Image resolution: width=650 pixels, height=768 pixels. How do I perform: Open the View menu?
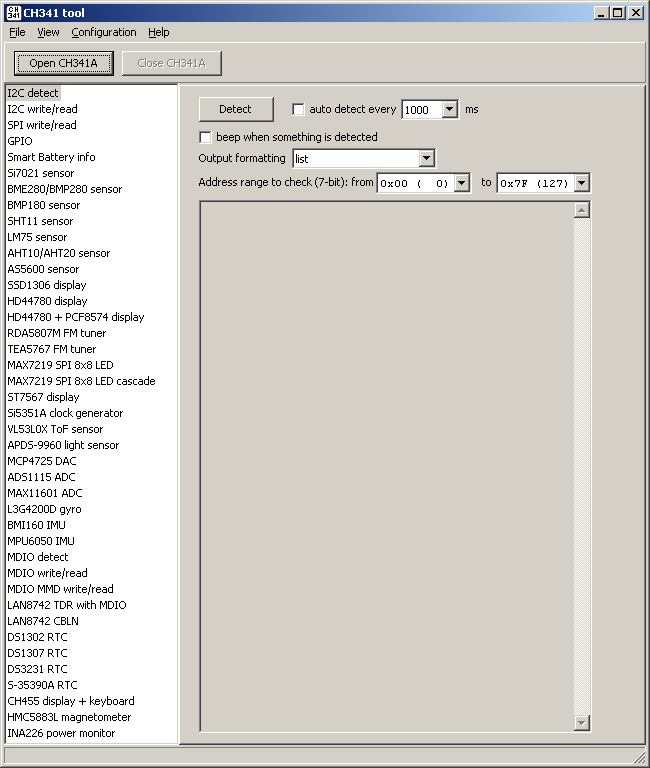pos(48,32)
